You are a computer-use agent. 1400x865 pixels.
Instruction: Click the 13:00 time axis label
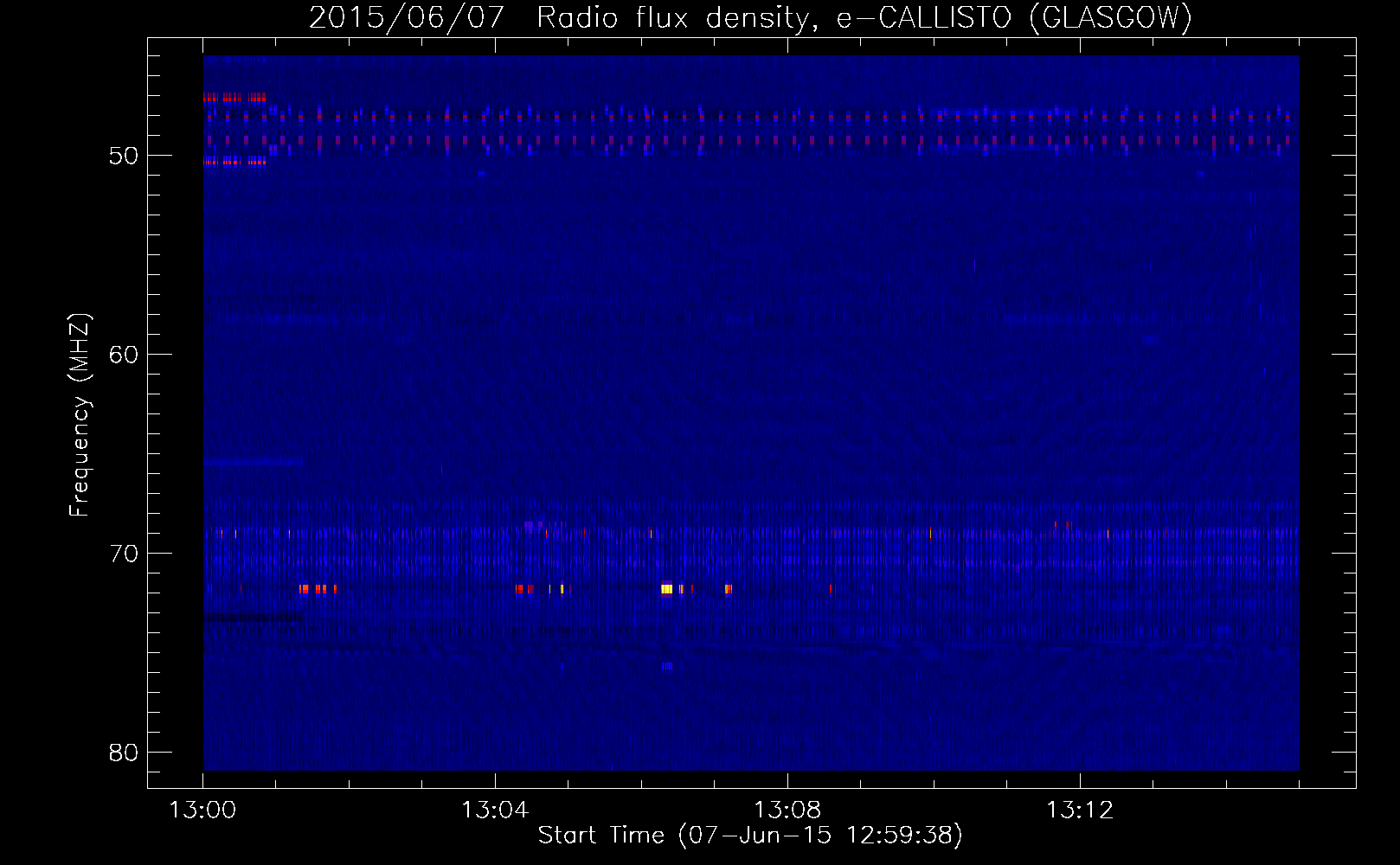pos(202,811)
